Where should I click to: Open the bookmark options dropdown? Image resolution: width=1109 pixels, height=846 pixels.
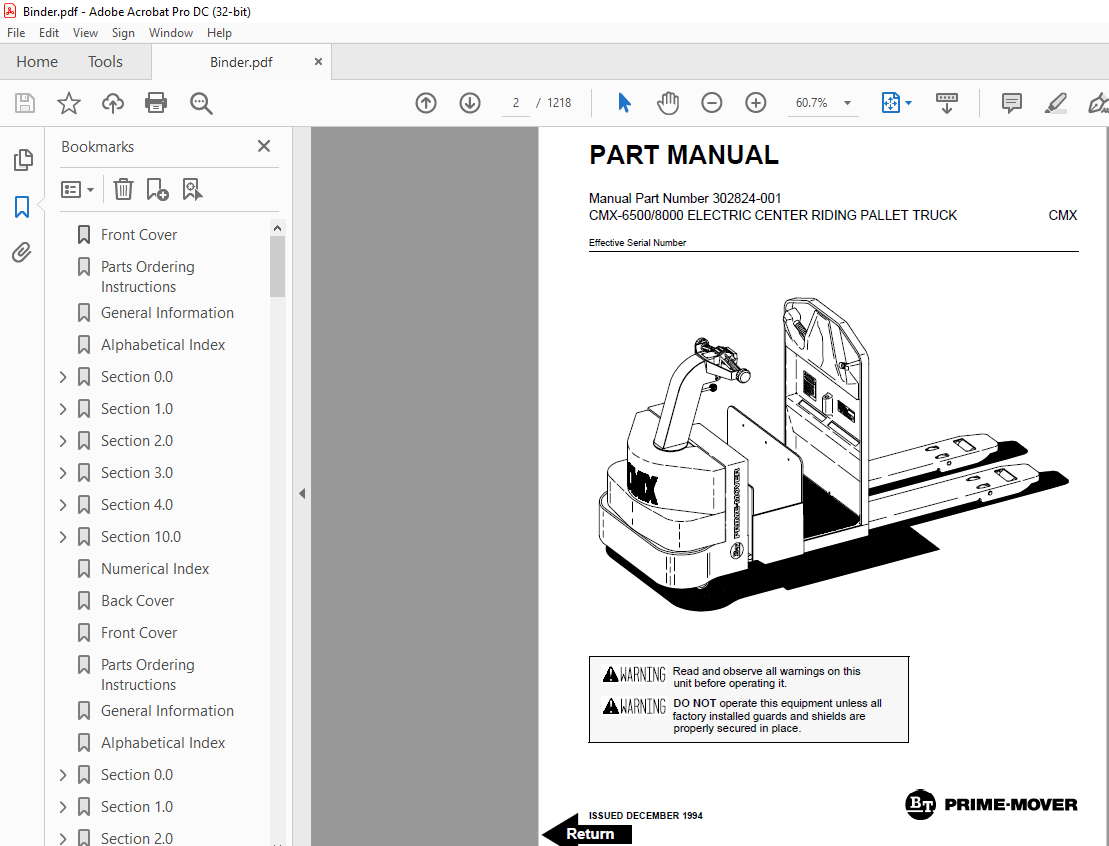click(77, 190)
